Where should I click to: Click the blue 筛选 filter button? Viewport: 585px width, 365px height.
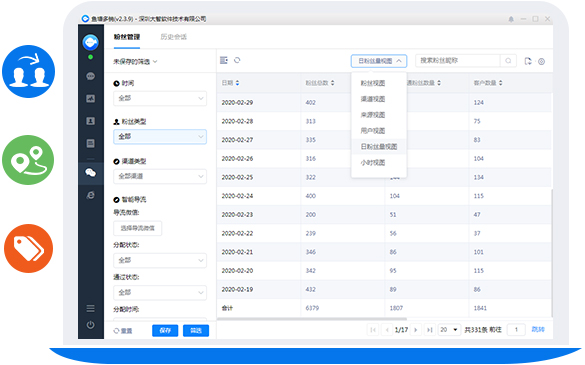196,331
